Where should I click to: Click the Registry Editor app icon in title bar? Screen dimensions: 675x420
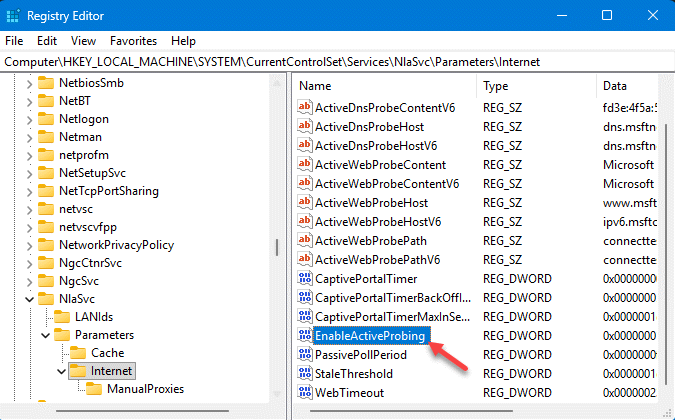(13, 16)
